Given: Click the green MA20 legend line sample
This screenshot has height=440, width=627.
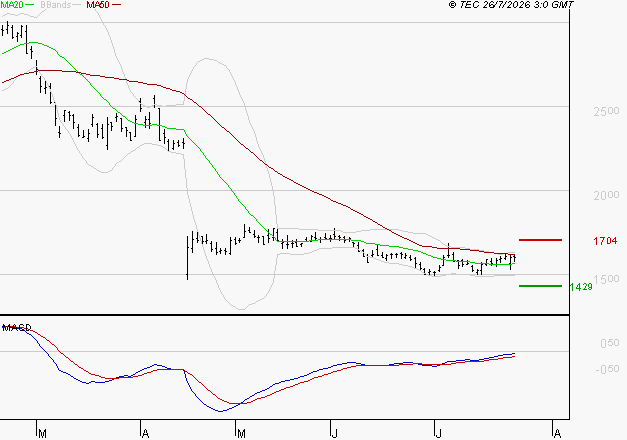Looking at the screenshot, I should click(x=30, y=4).
